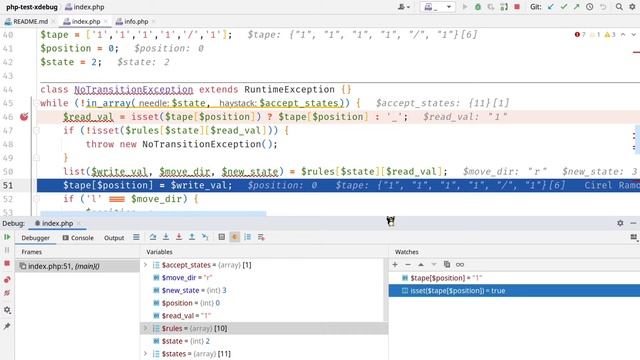Expand the $states array variable
Viewport: 640px width, 360px height.
click(145, 353)
